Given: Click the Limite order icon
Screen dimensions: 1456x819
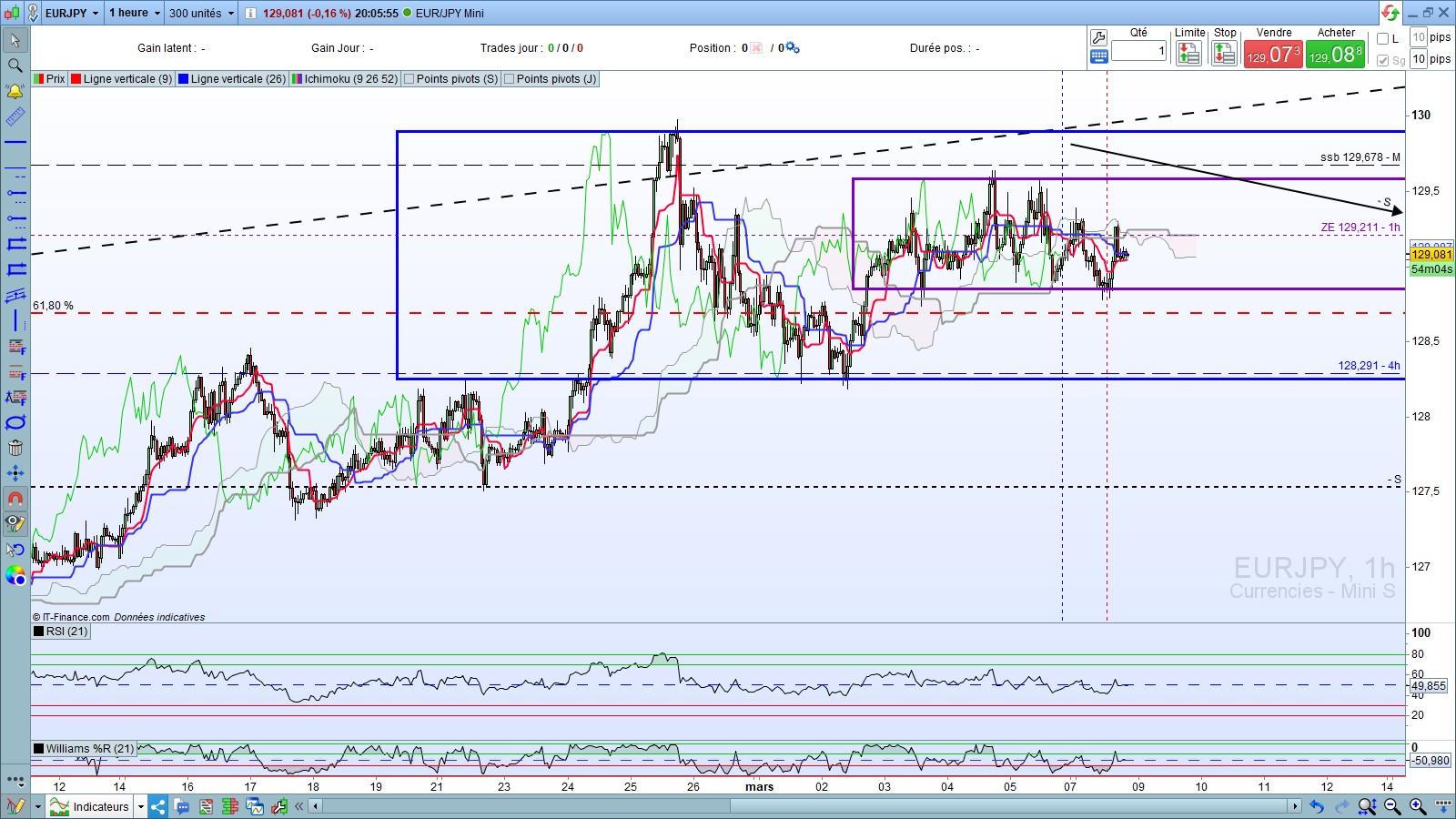Looking at the screenshot, I should tap(1188, 55).
